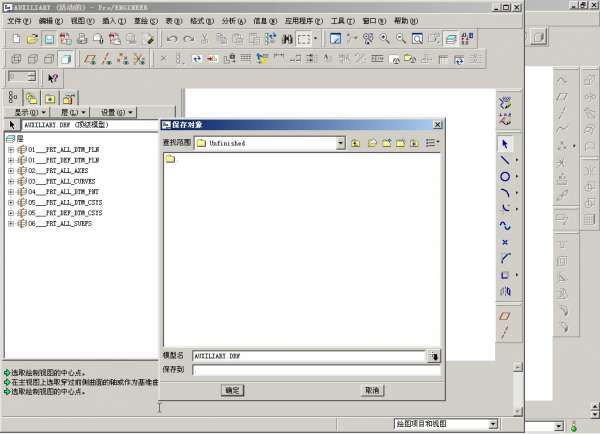Open the 视图 menu
Screen dimensions: 600x434
click(82, 21)
